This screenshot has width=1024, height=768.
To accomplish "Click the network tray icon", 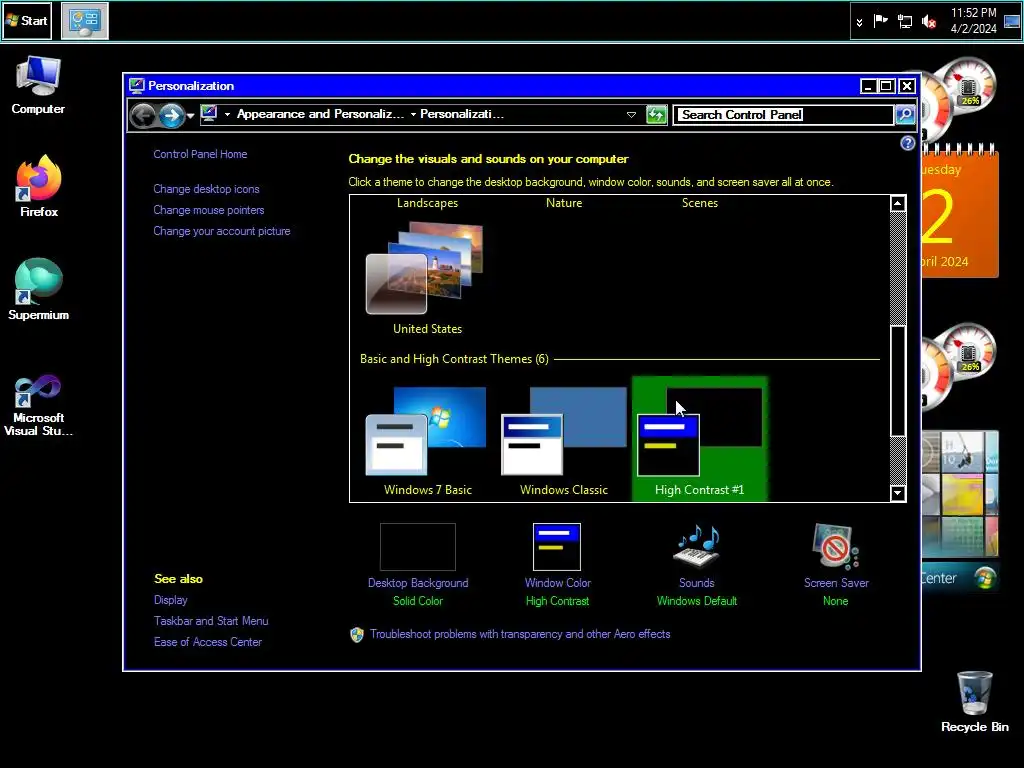I will (904, 22).
